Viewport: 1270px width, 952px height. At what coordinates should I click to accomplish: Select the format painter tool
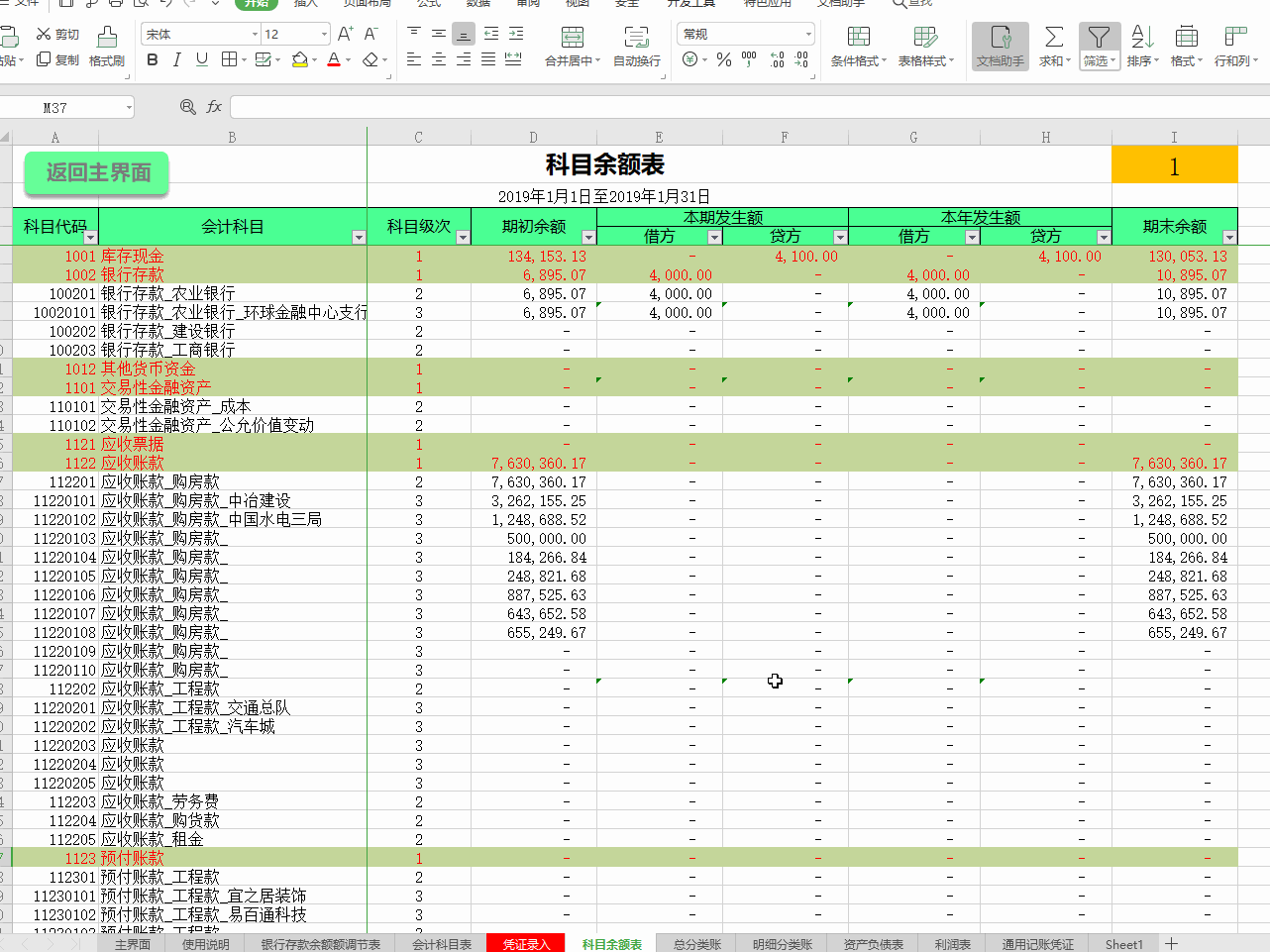tap(106, 47)
